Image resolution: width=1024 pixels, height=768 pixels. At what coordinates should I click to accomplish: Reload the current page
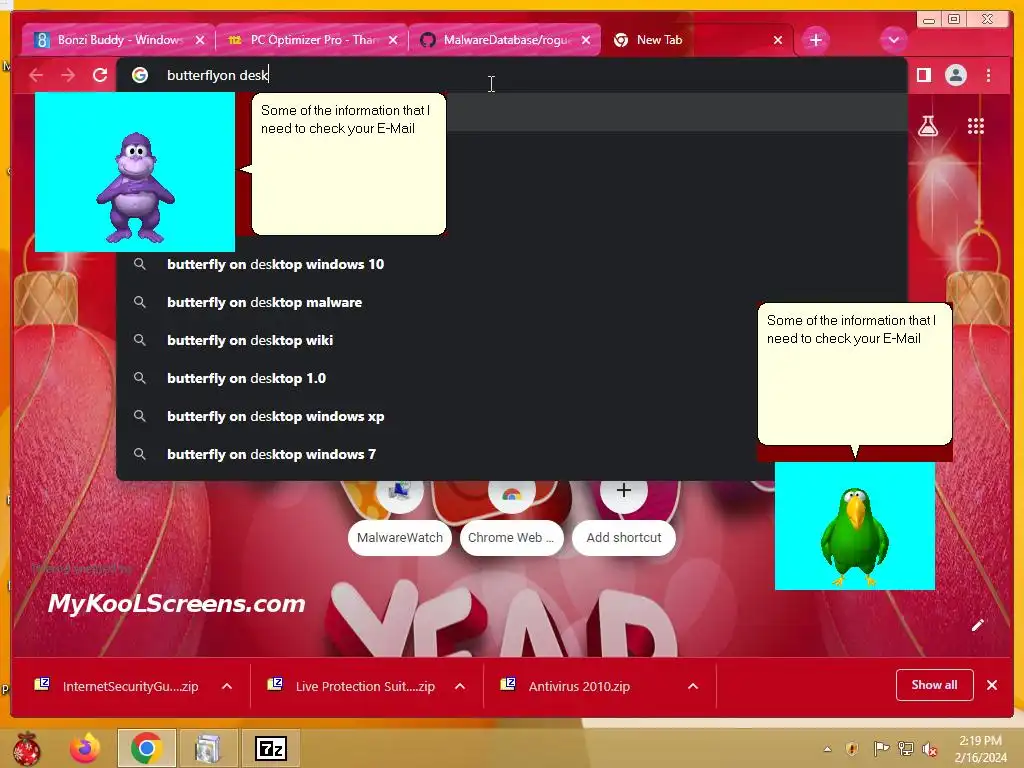[x=100, y=75]
